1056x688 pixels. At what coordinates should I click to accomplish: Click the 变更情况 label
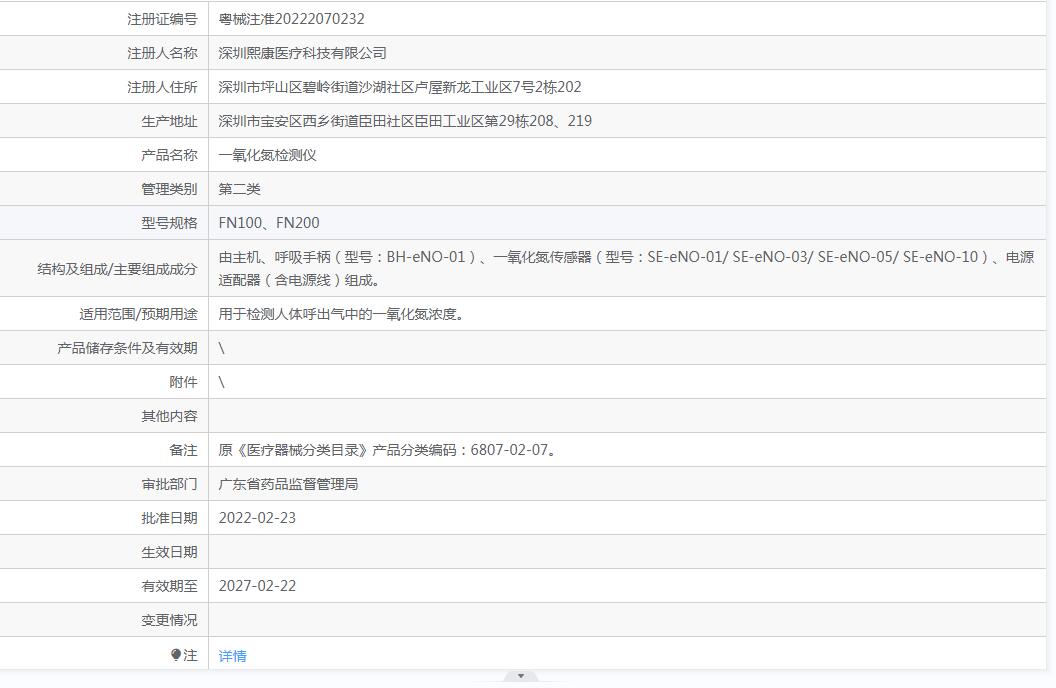[169, 620]
